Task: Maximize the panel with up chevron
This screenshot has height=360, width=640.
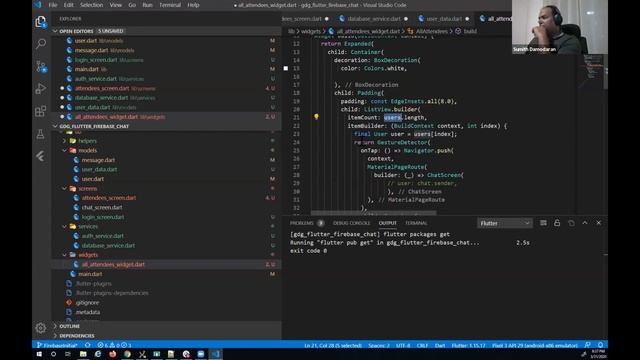Action: tap(585, 223)
